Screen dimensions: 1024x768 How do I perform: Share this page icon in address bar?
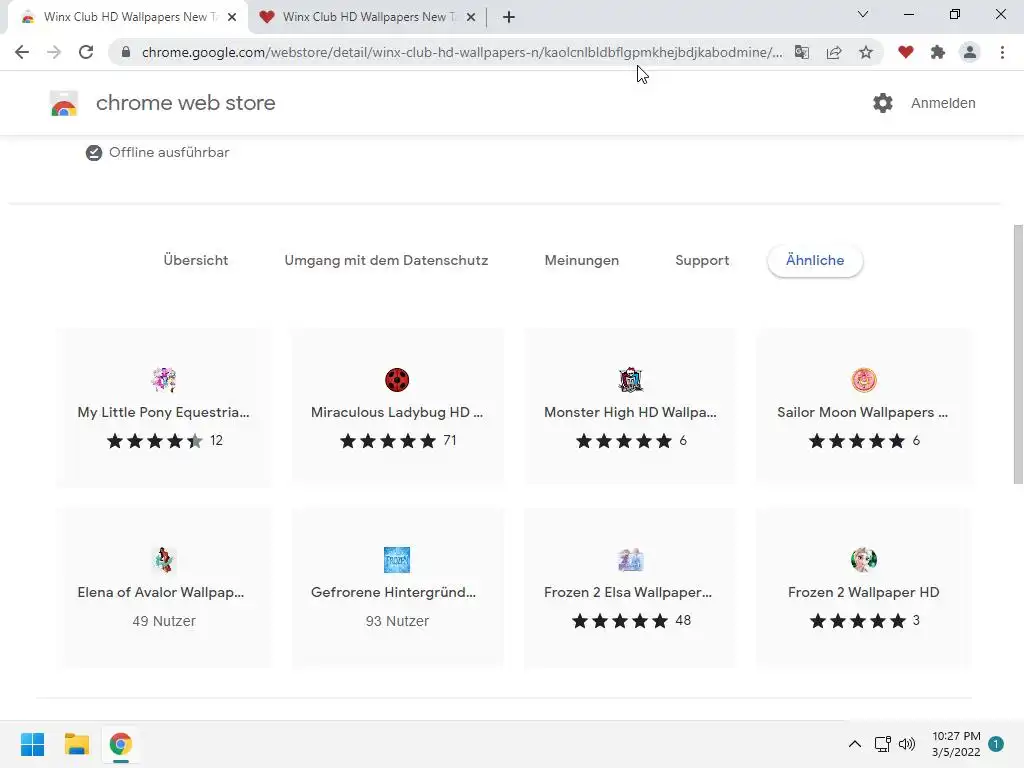point(833,52)
